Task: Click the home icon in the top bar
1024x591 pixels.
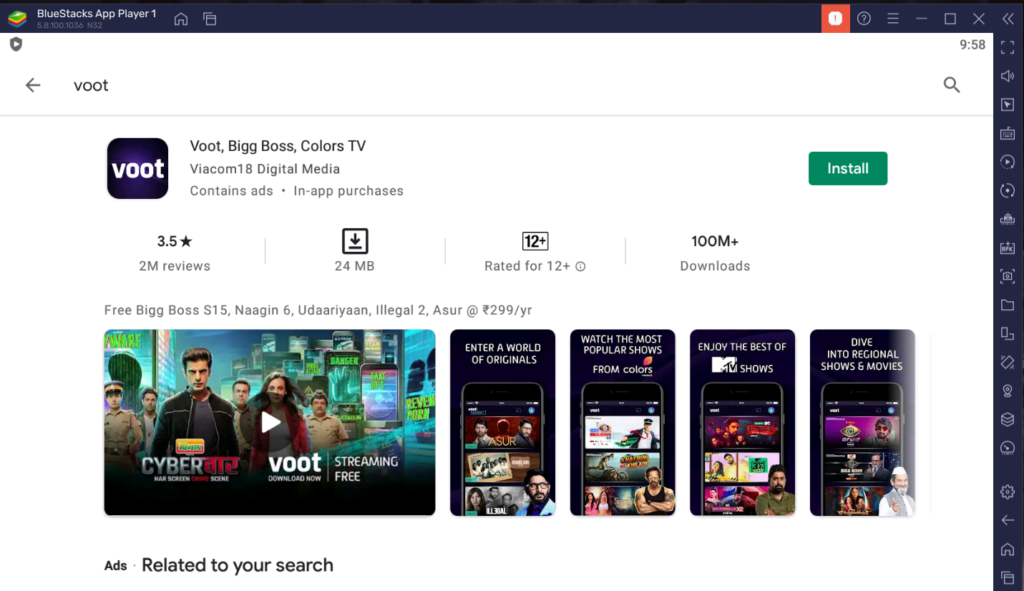Action: click(x=180, y=18)
